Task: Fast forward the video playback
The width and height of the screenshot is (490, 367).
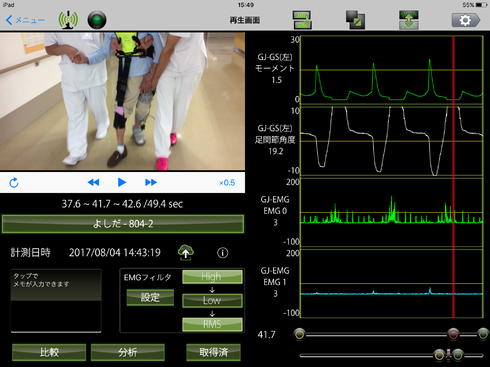Action: pos(151,182)
